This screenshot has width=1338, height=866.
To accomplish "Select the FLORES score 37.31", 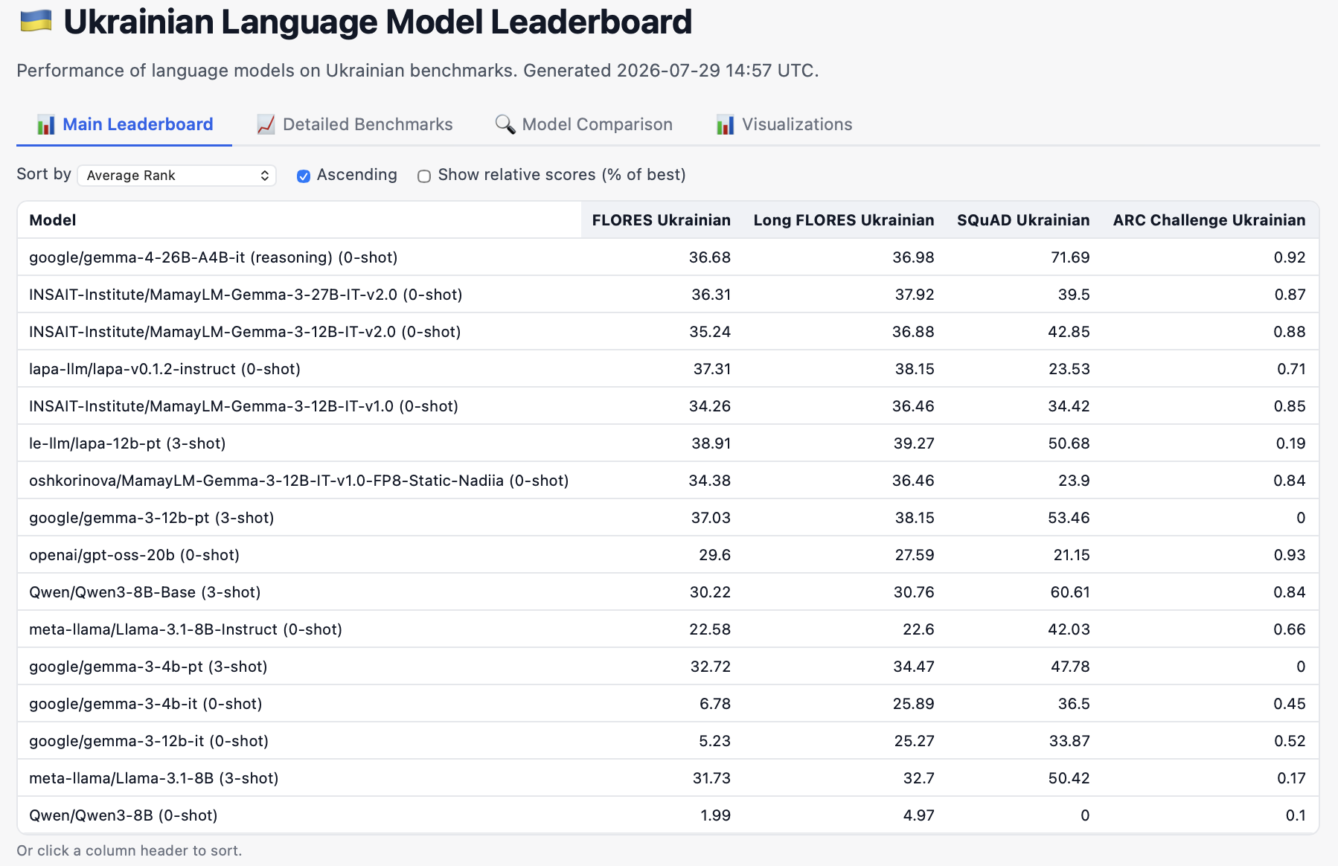I will 712,369.
